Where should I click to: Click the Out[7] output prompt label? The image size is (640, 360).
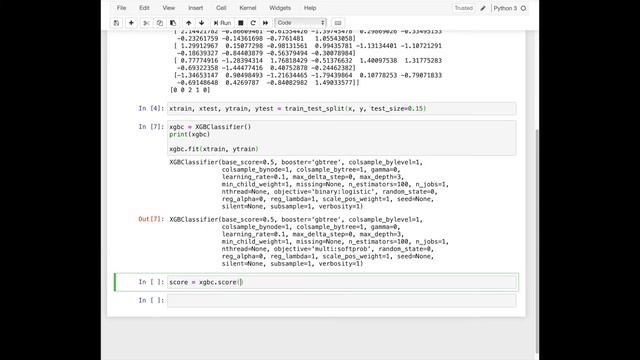tap(151, 219)
